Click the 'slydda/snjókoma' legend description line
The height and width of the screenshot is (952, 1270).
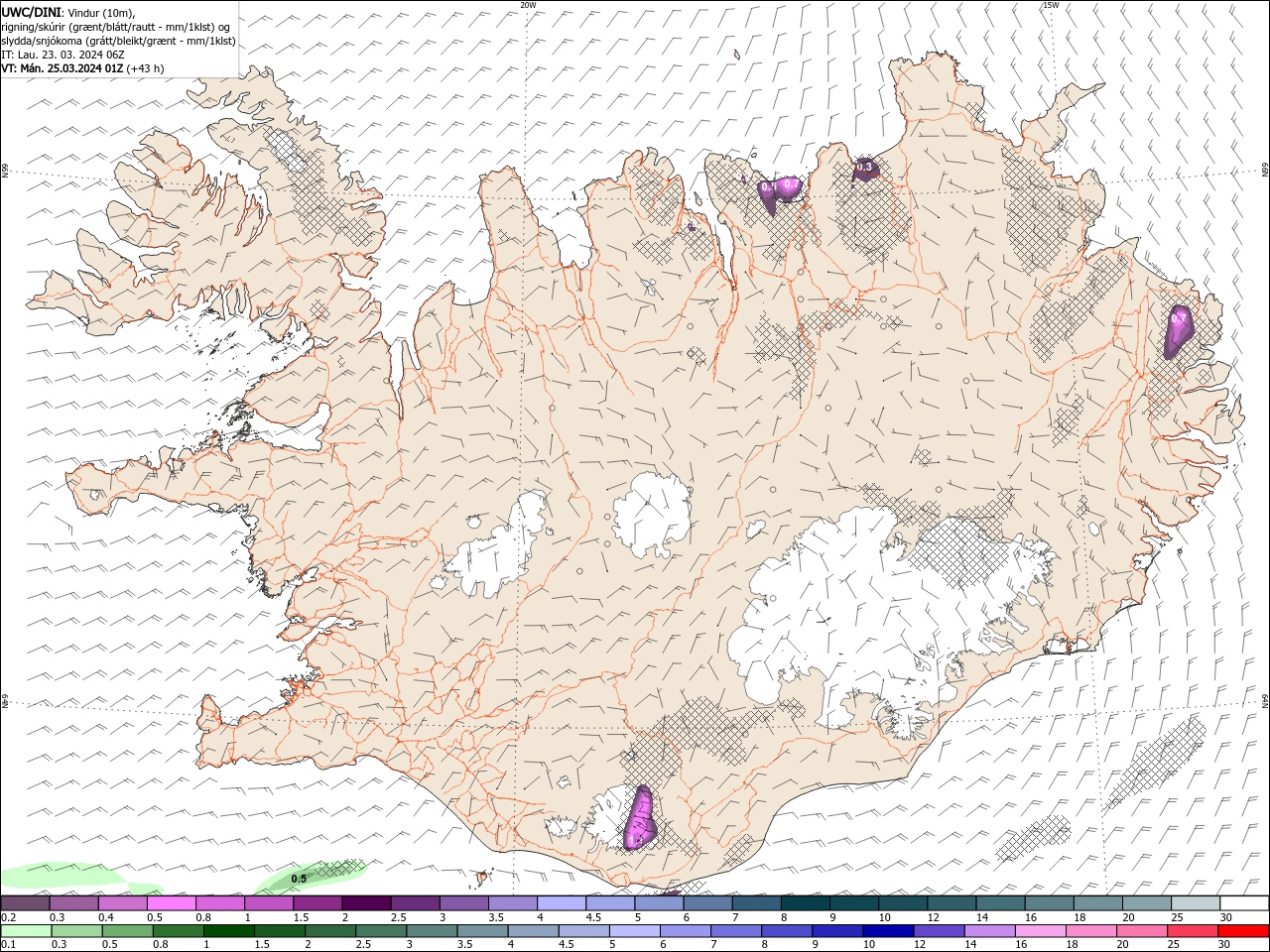118,41
